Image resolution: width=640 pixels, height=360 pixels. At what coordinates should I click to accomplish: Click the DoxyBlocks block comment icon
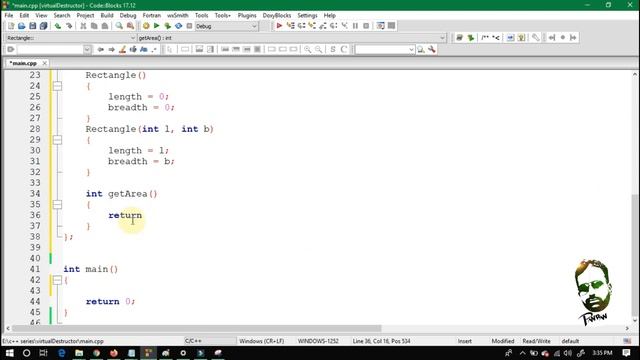click(x=485, y=38)
